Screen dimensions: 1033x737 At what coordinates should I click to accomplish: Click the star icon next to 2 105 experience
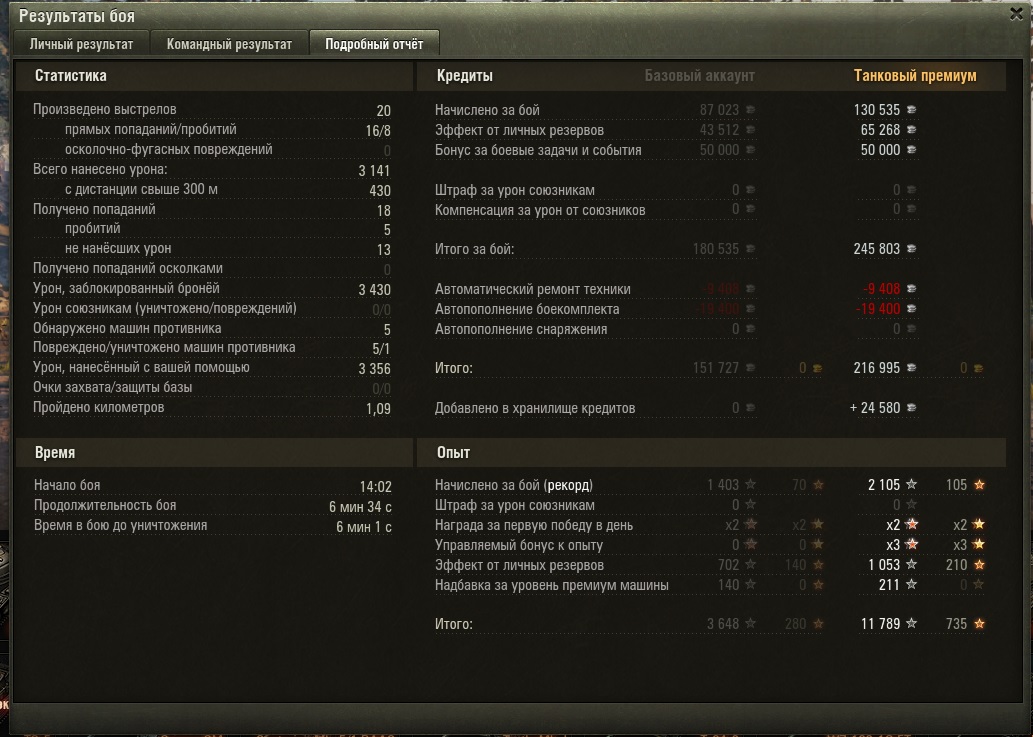coord(912,485)
